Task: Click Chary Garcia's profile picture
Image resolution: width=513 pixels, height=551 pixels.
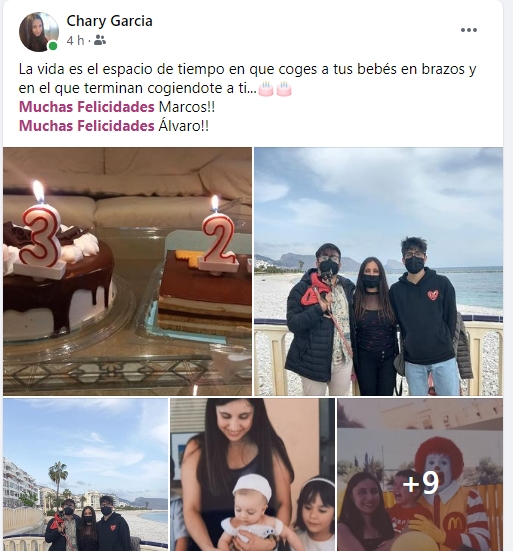Action: tap(39, 32)
